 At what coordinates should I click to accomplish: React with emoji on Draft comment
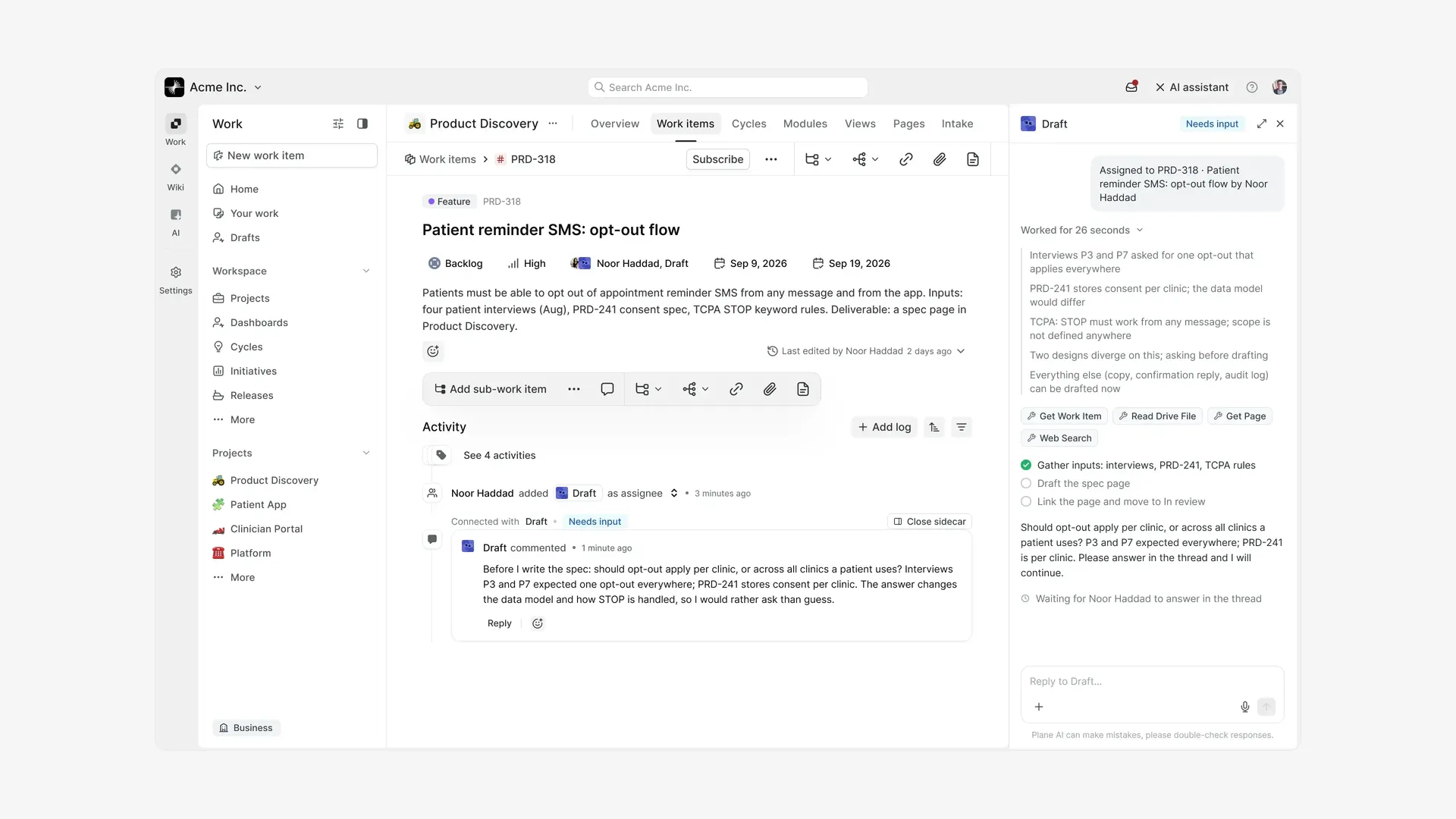538,623
